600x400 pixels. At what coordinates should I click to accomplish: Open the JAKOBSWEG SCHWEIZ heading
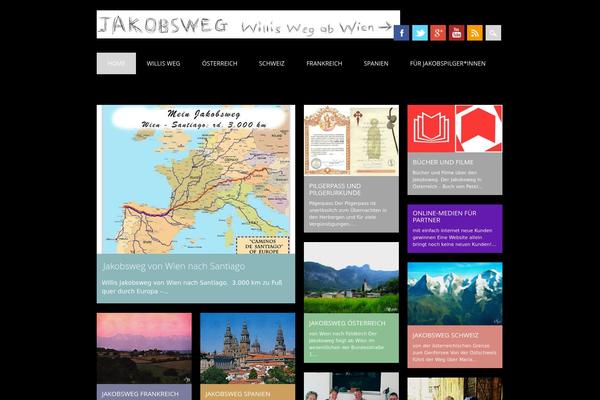[x=445, y=335]
